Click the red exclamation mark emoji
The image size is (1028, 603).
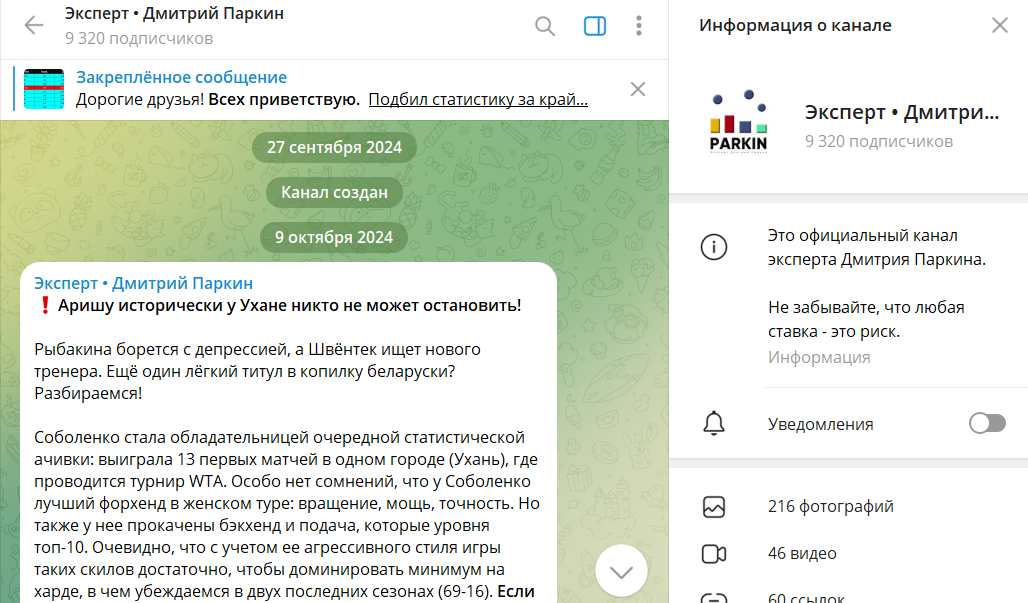(45, 305)
